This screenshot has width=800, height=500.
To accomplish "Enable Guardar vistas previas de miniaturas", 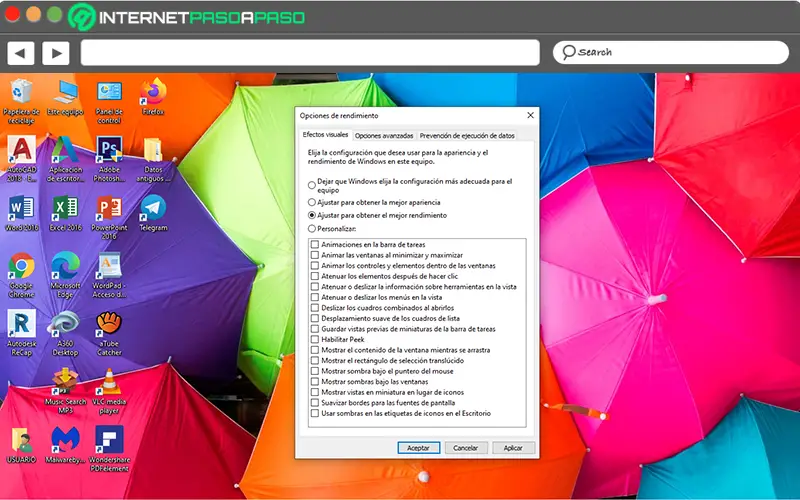I will (315, 329).
